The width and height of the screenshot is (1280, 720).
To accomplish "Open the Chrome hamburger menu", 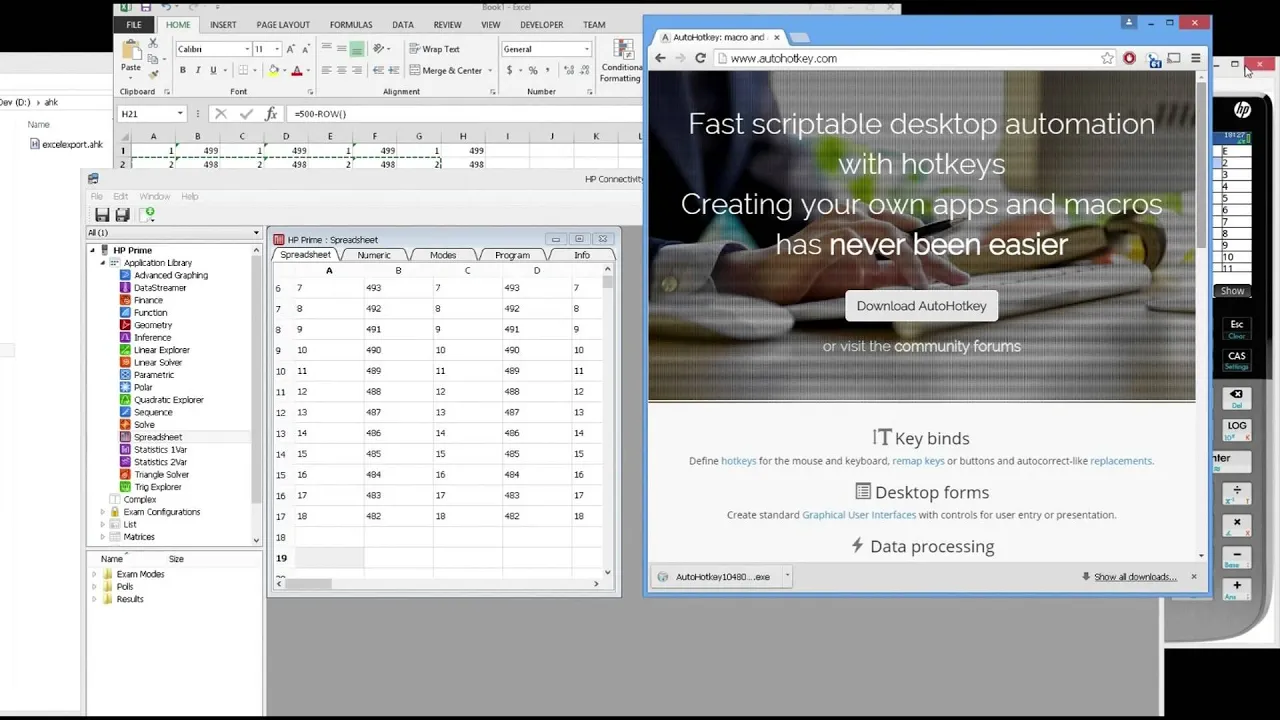I will point(1195,58).
